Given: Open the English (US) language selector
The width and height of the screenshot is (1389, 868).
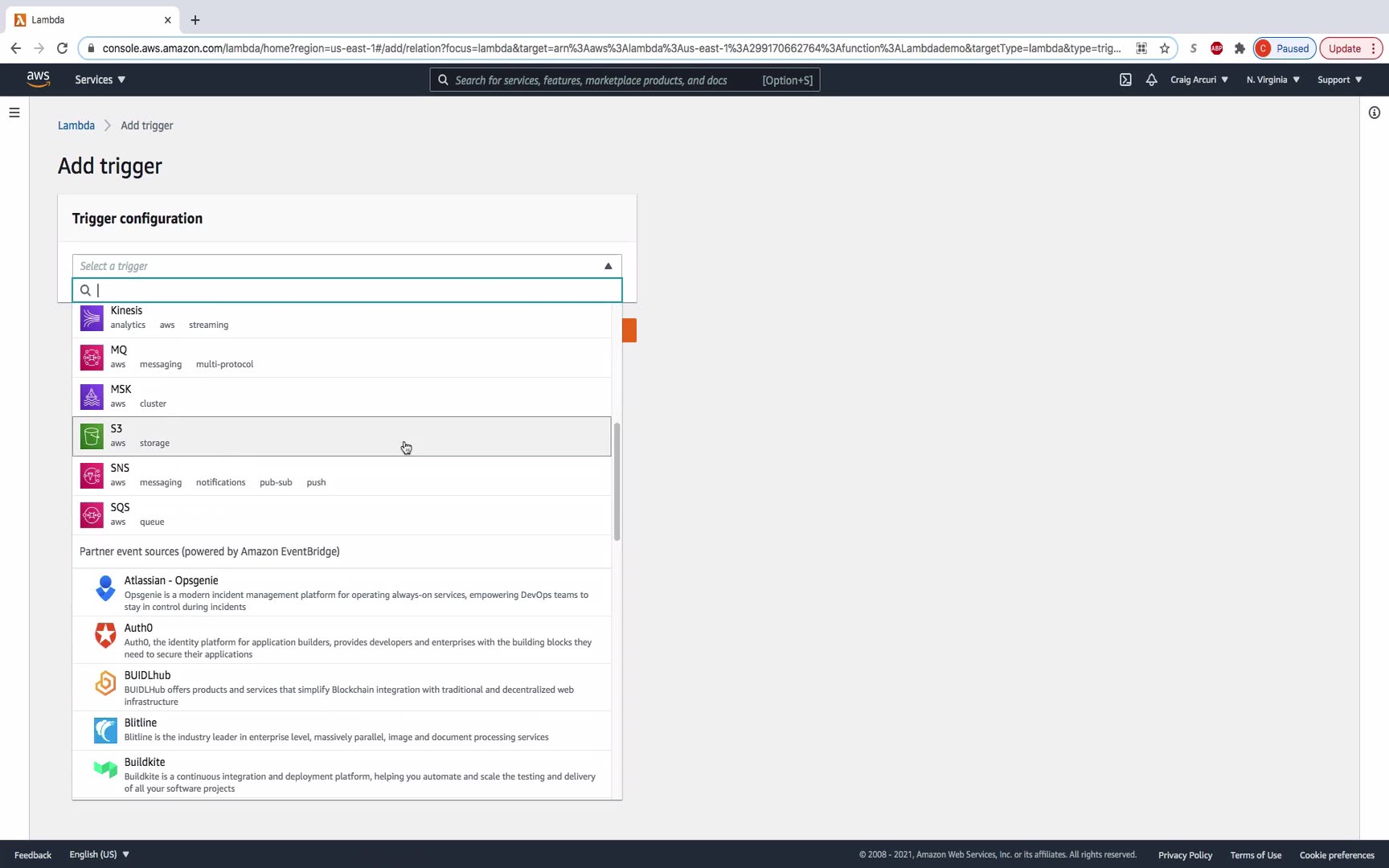Looking at the screenshot, I should 100,854.
